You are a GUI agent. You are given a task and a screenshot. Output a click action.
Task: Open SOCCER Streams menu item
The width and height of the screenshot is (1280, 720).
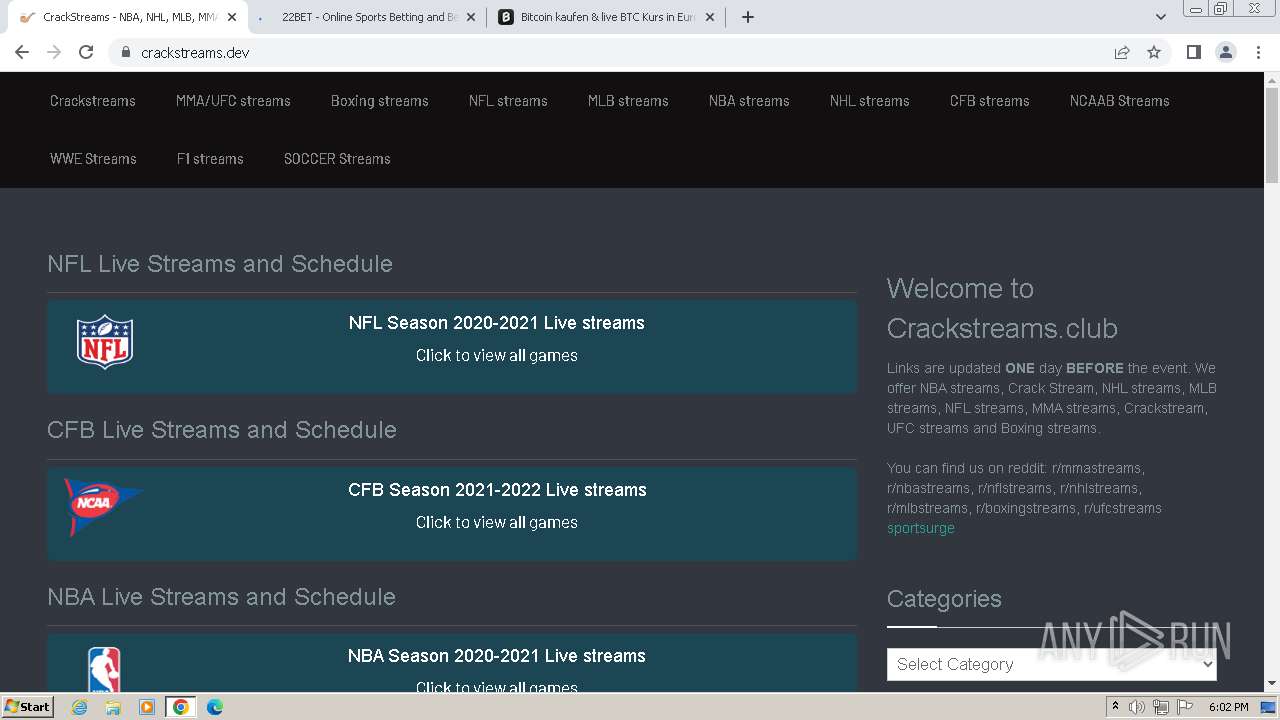[x=337, y=159]
